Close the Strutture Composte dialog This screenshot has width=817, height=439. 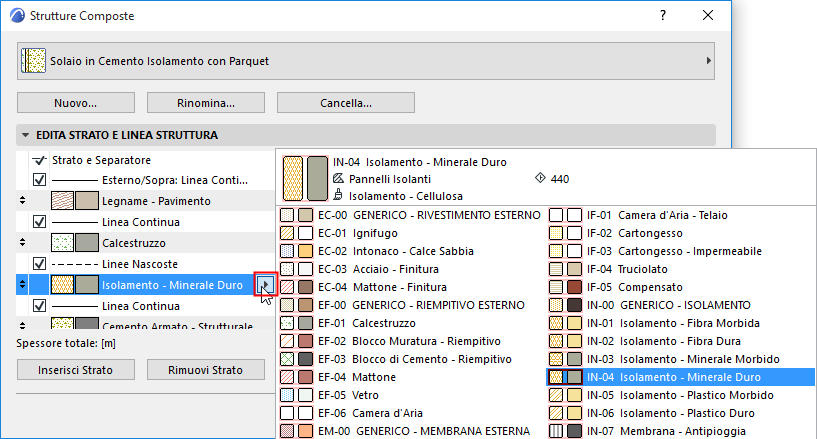[x=708, y=15]
